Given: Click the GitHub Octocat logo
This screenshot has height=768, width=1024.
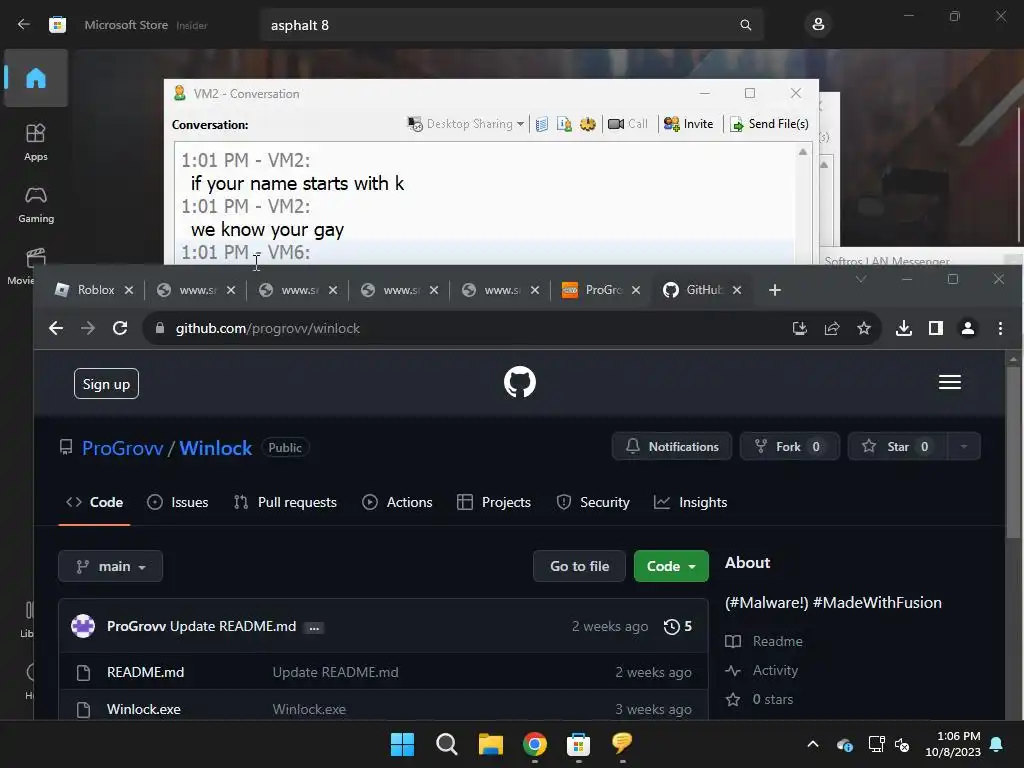Looking at the screenshot, I should click(520, 383).
